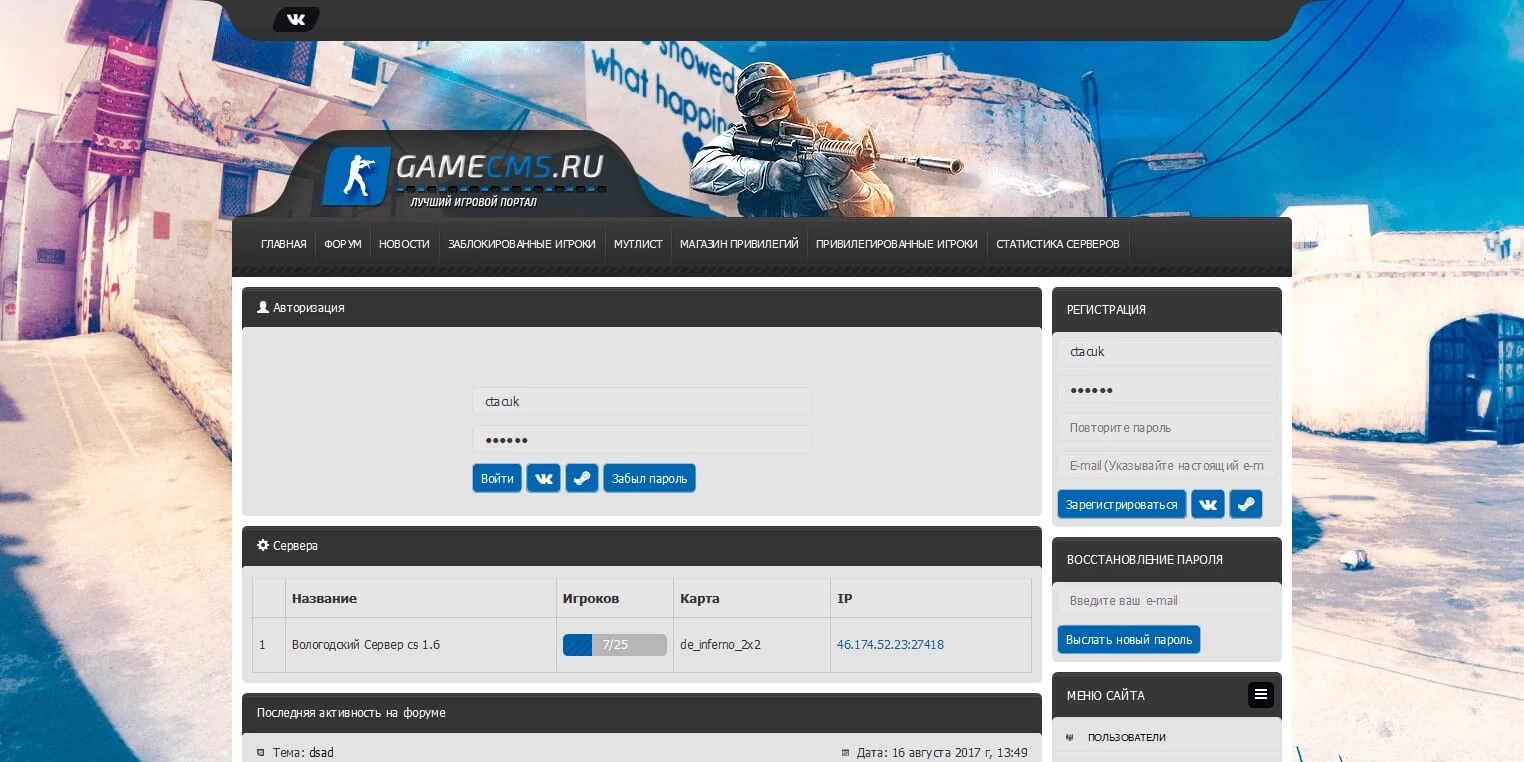The width and height of the screenshot is (1524, 762).
Task: Click the Название column header
Action: pos(324,598)
